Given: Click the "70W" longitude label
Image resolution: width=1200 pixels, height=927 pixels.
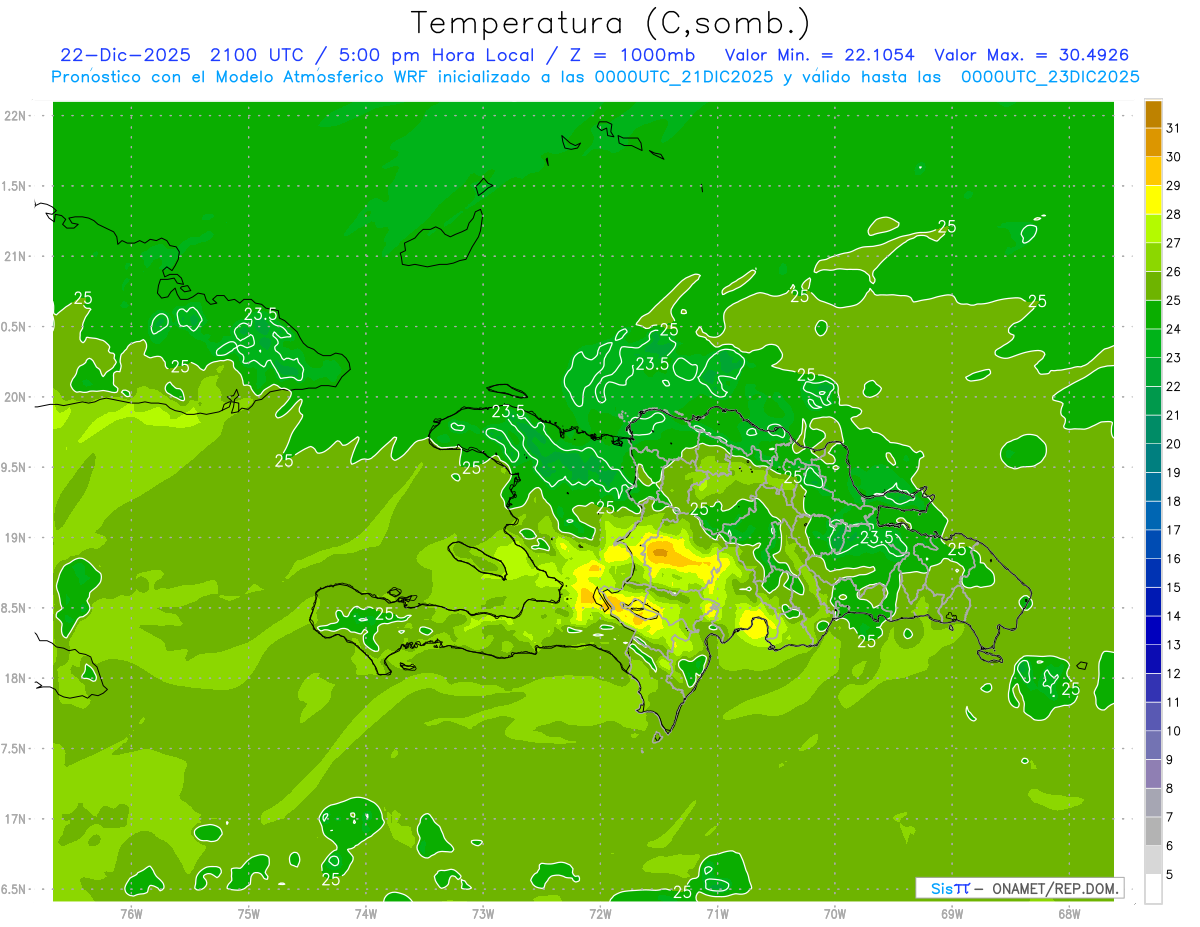Looking at the screenshot, I should click(x=835, y=913).
